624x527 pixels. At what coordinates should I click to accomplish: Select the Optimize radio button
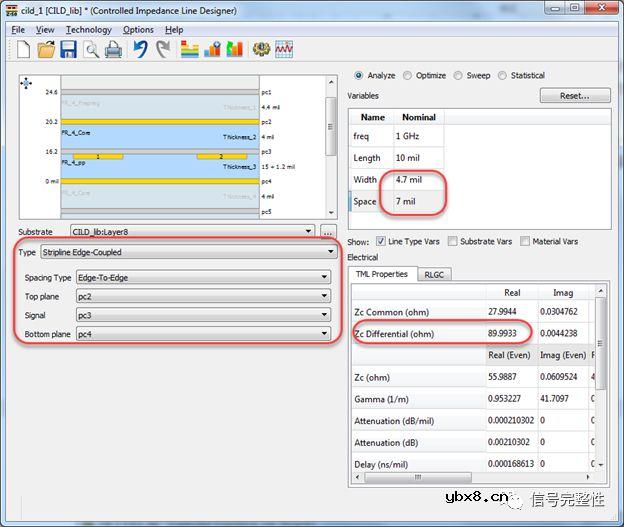pyautogui.click(x=408, y=76)
